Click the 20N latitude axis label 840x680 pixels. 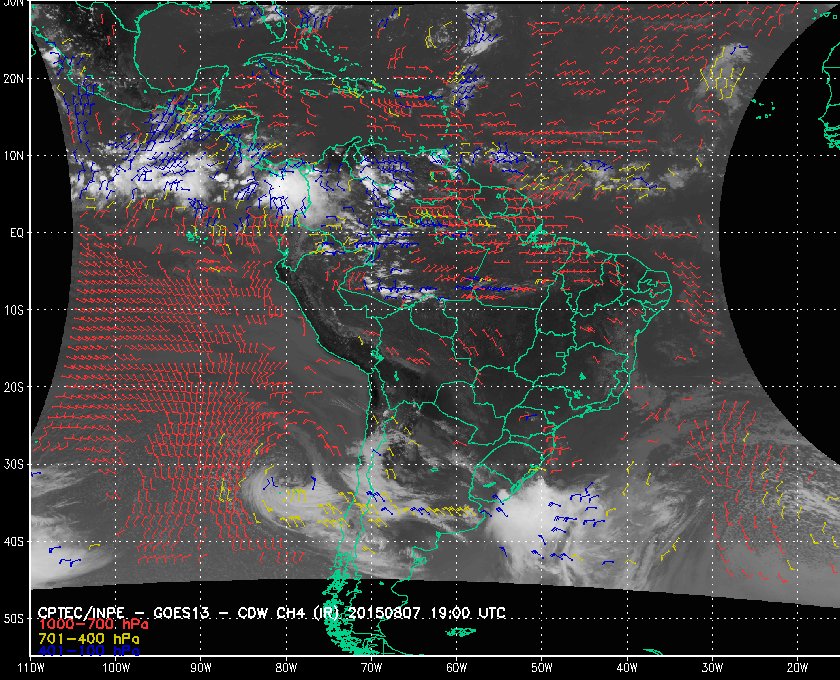14,78
